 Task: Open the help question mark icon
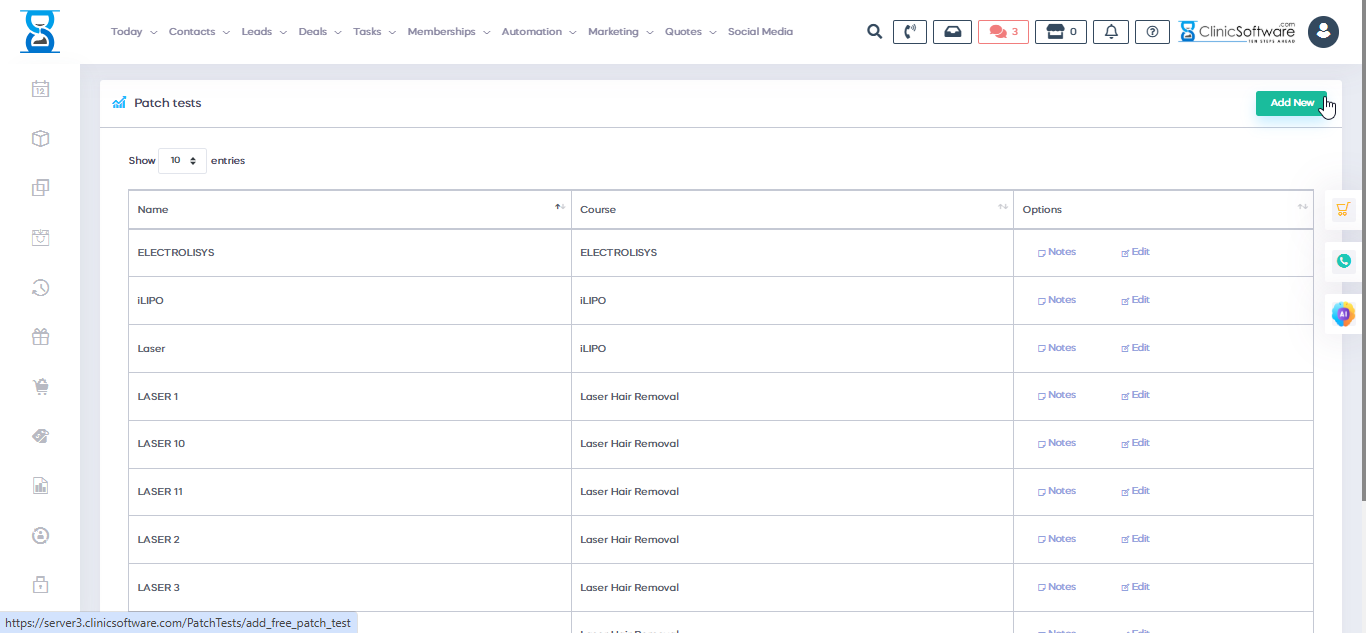1151,31
